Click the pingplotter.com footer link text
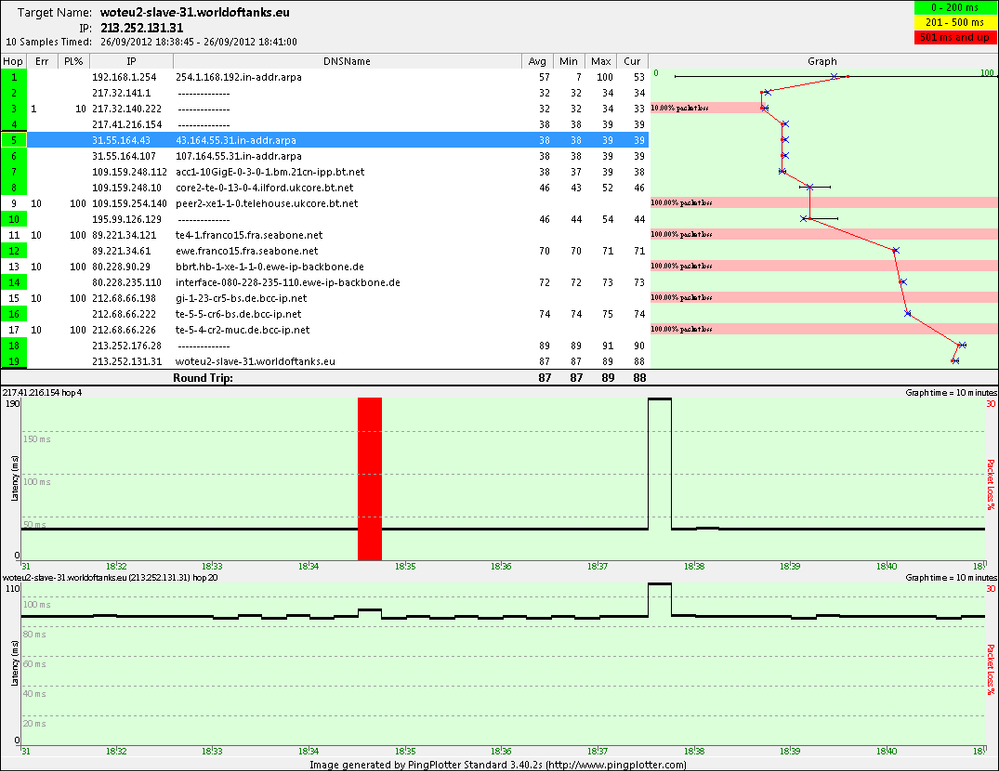Viewport: 999px width, 771px height. (x=616, y=765)
